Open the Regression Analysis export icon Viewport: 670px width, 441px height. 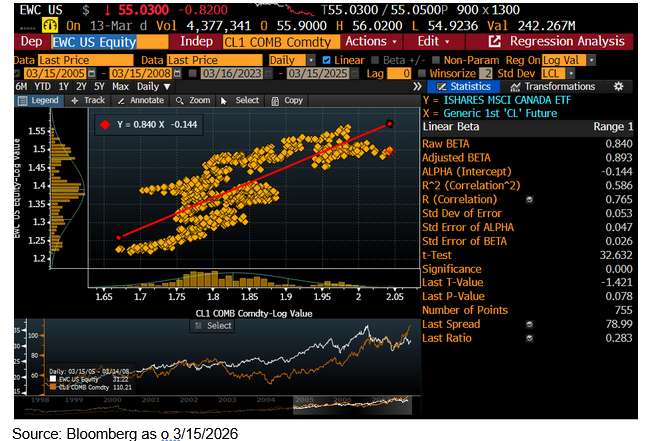[x=494, y=41]
